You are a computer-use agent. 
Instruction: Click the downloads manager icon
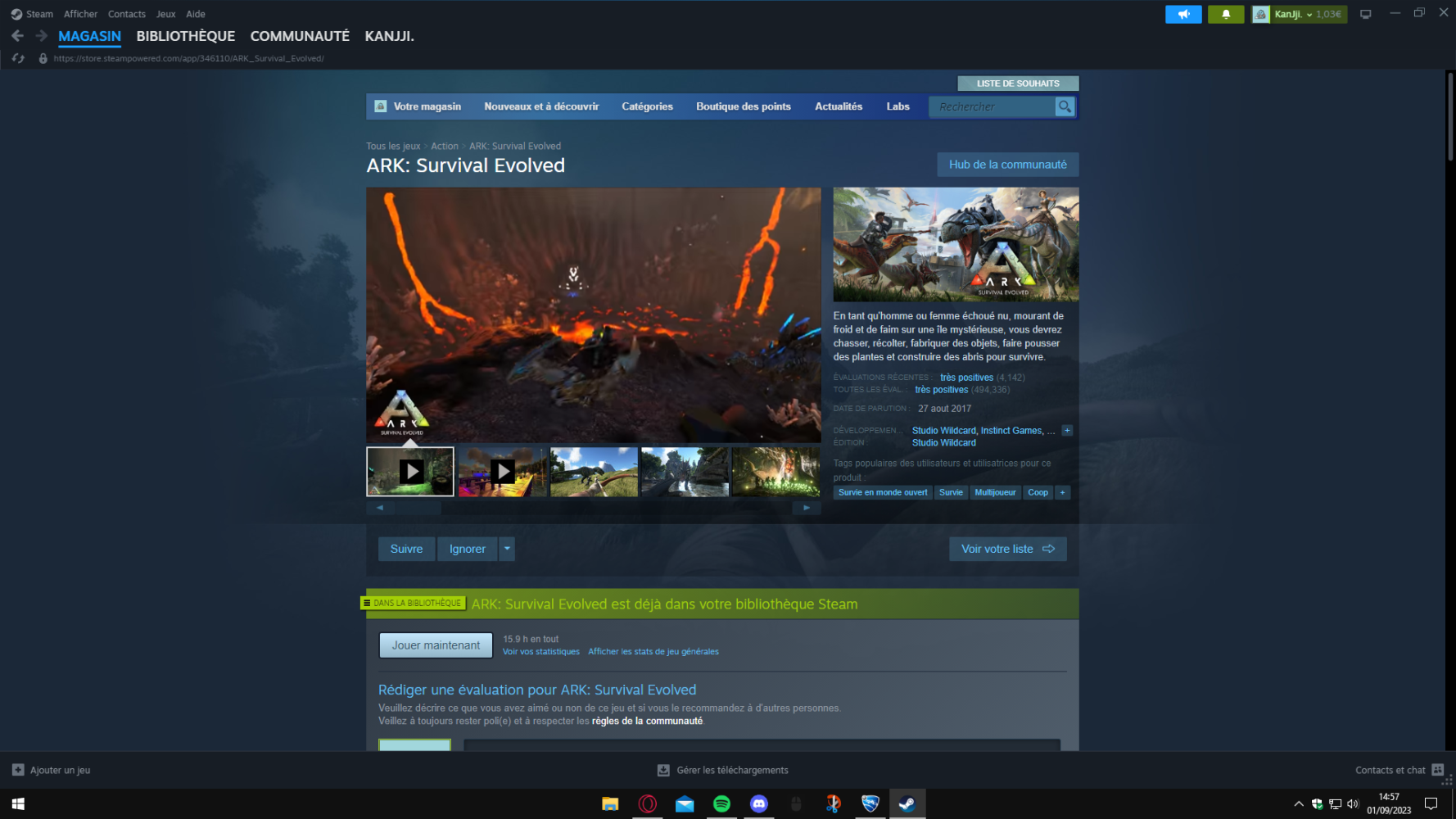click(x=664, y=770)
